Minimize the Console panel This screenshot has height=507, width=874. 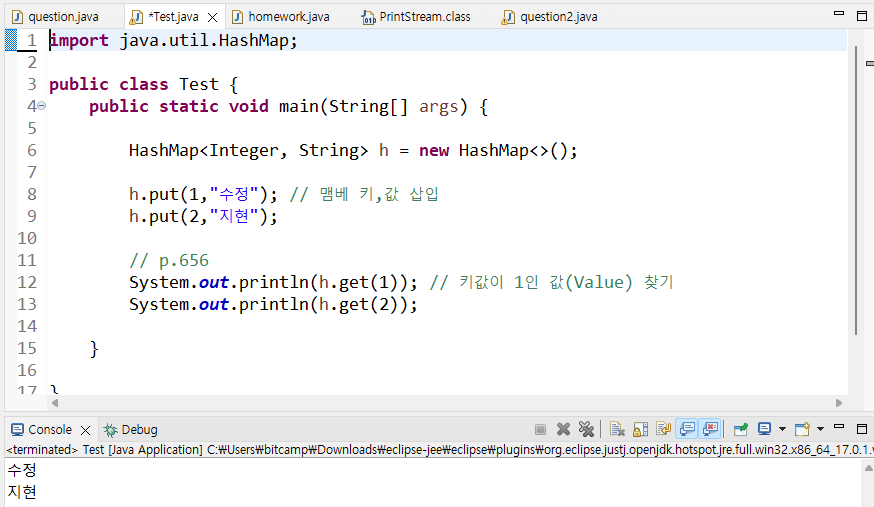click(x=839, y=427)
